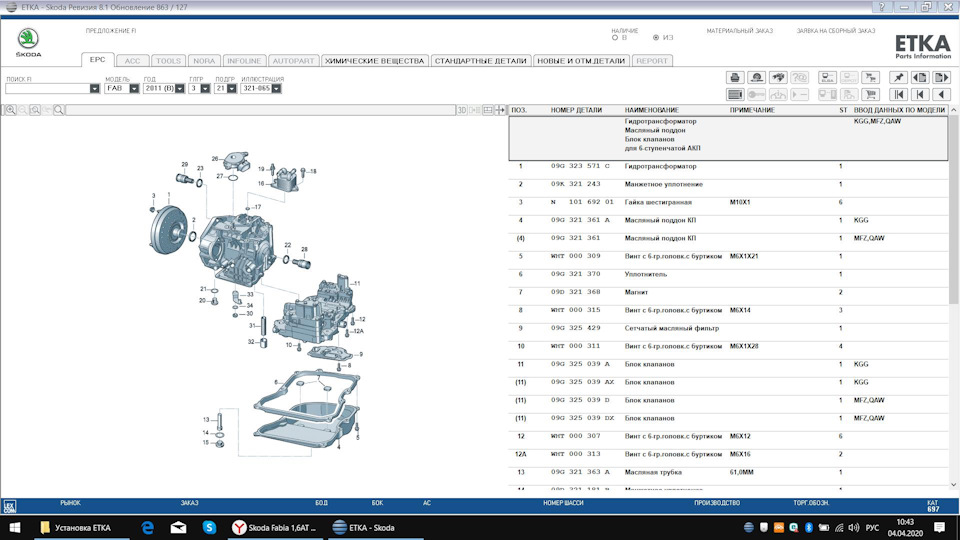This screenshot has width=960, height=540.
Task: Click the МАТЕРИАЛЬНЫЙ ЗАКАЗ link
Action: click(x=740, y=31)
